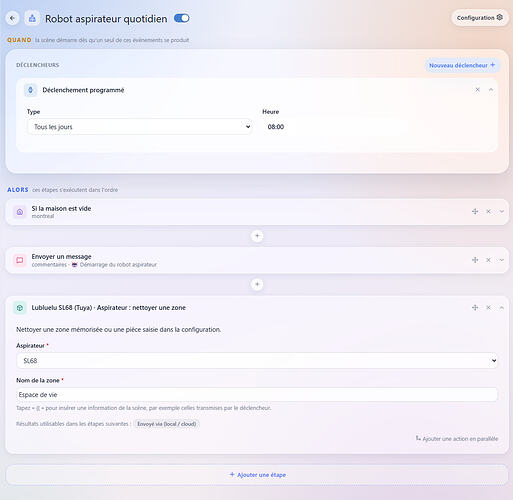Go back with the arrow button
The width and height of the screenshot is (513, 500).
(12, 18)
